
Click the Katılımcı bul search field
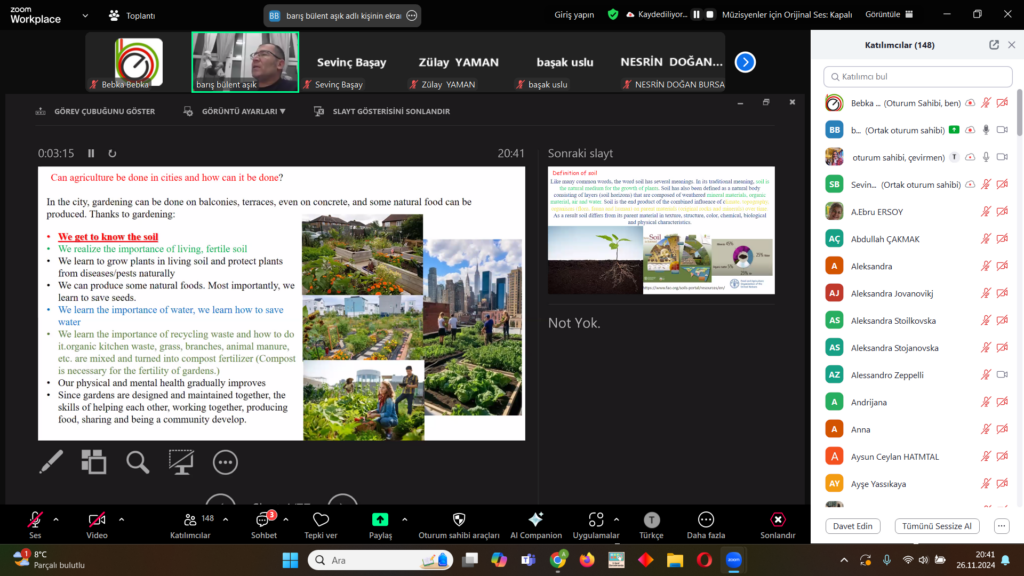pos(918,76)
